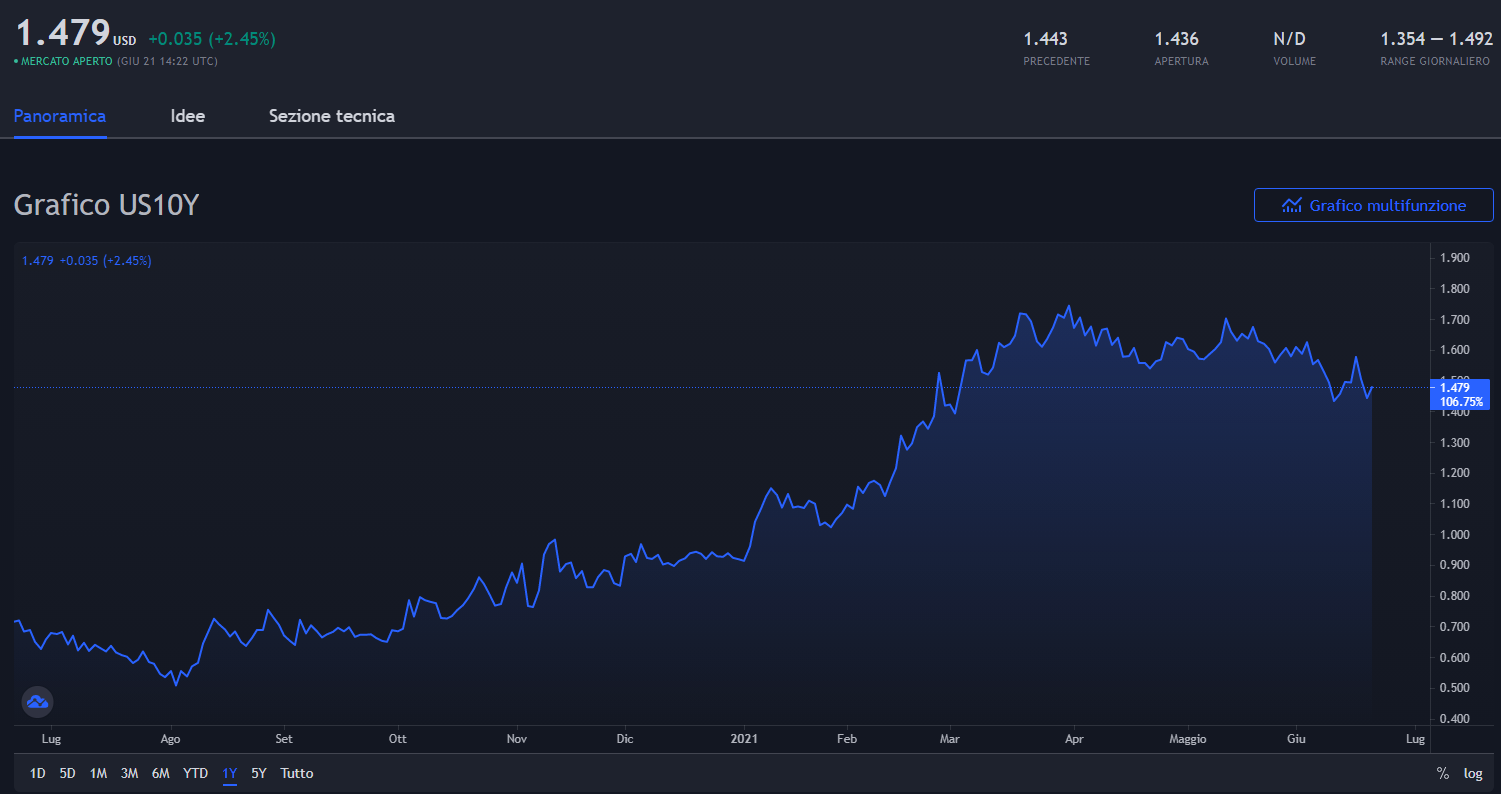Click the Grafico US10Y heading
1501x794 pixels.
pyautogui.click(x=107, y=205)
